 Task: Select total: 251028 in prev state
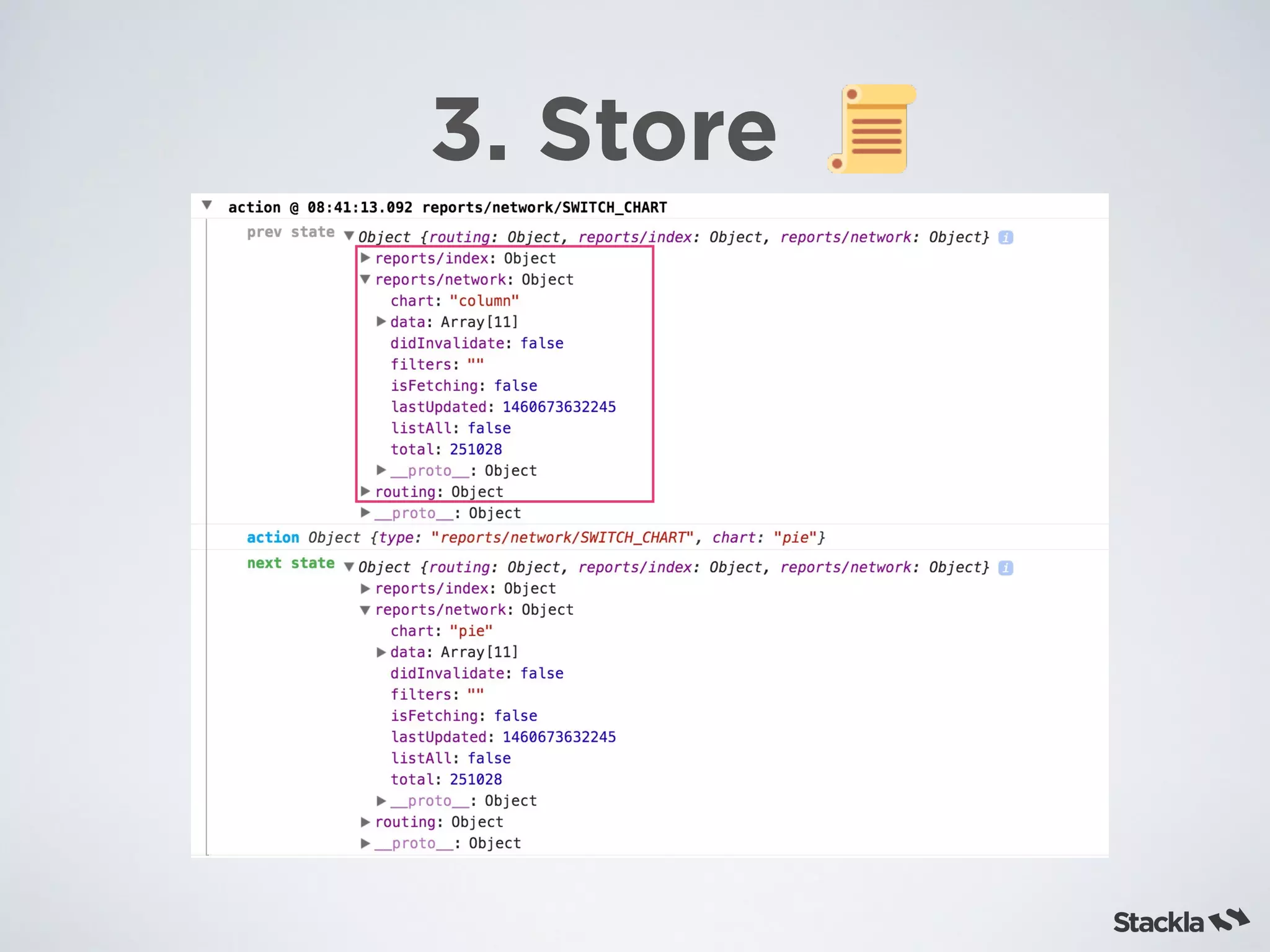pyautogui.click(x=446, y=449)
